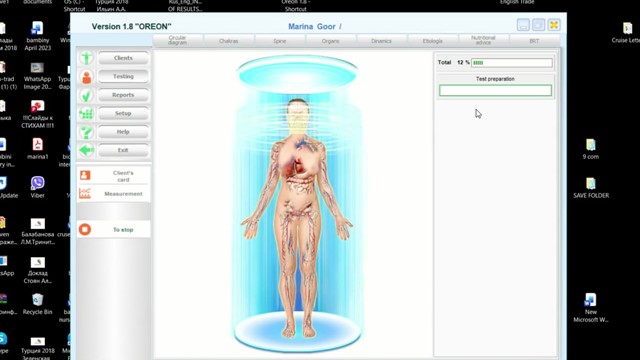Select the New Microsoft Word document icon

click(591, 308)
